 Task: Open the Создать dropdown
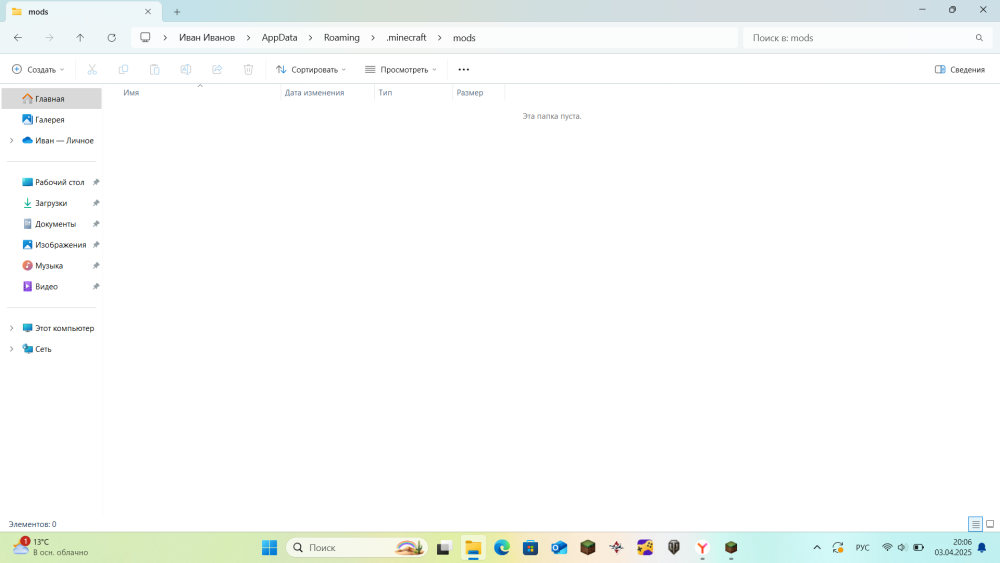click(38, 69)
